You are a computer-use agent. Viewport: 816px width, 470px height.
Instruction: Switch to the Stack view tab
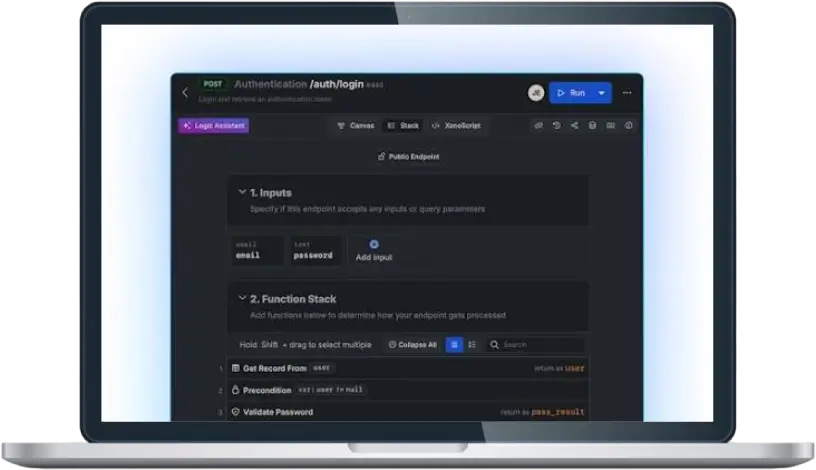click(x=403, y=125)
